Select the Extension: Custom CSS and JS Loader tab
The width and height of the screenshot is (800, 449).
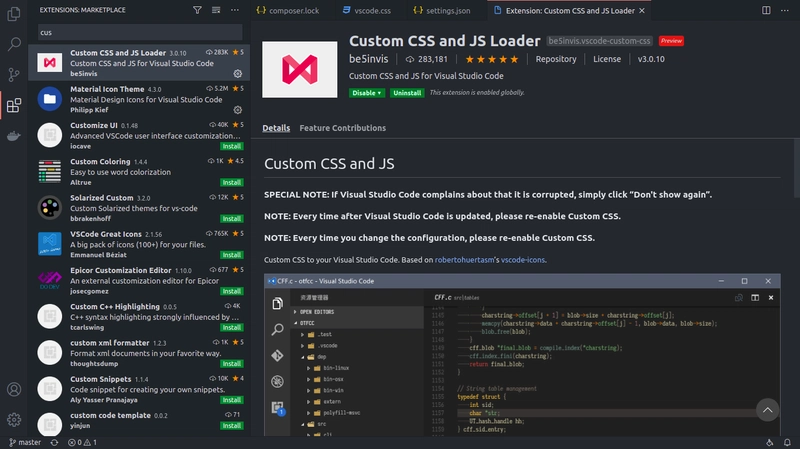coord(570,10)
